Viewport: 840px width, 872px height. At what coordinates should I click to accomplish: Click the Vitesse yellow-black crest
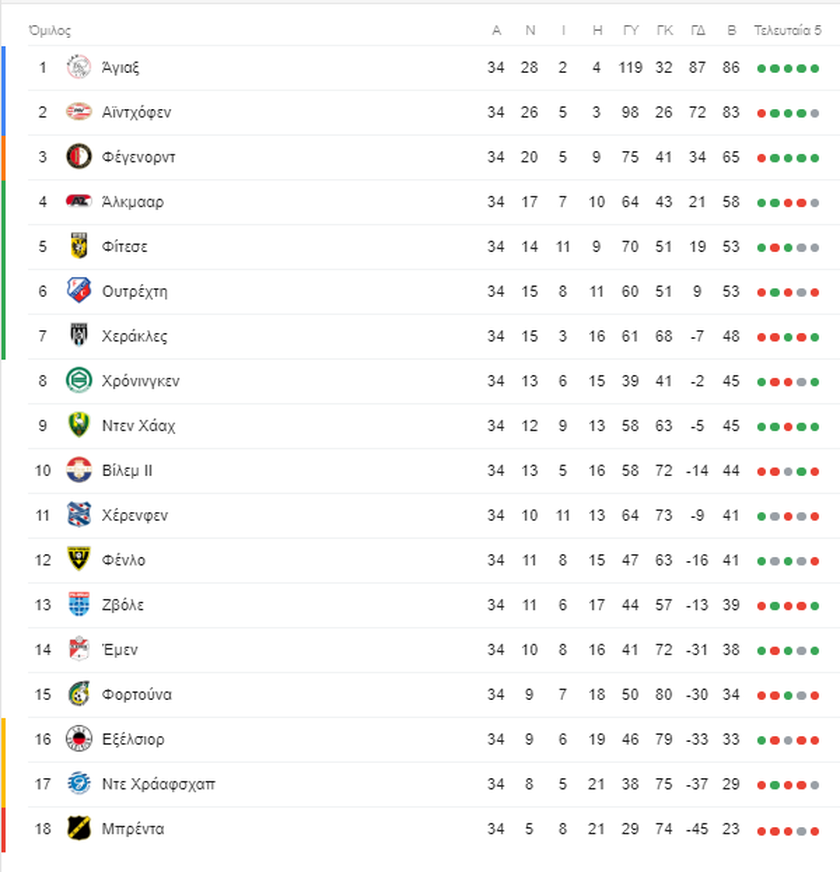tap(78, 246)
